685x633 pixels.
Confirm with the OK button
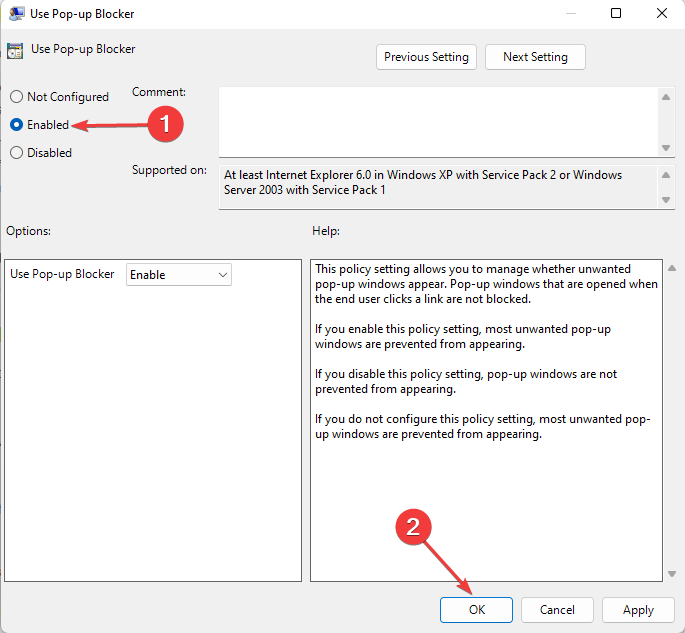pyautogui.click(x=476, y=609)
